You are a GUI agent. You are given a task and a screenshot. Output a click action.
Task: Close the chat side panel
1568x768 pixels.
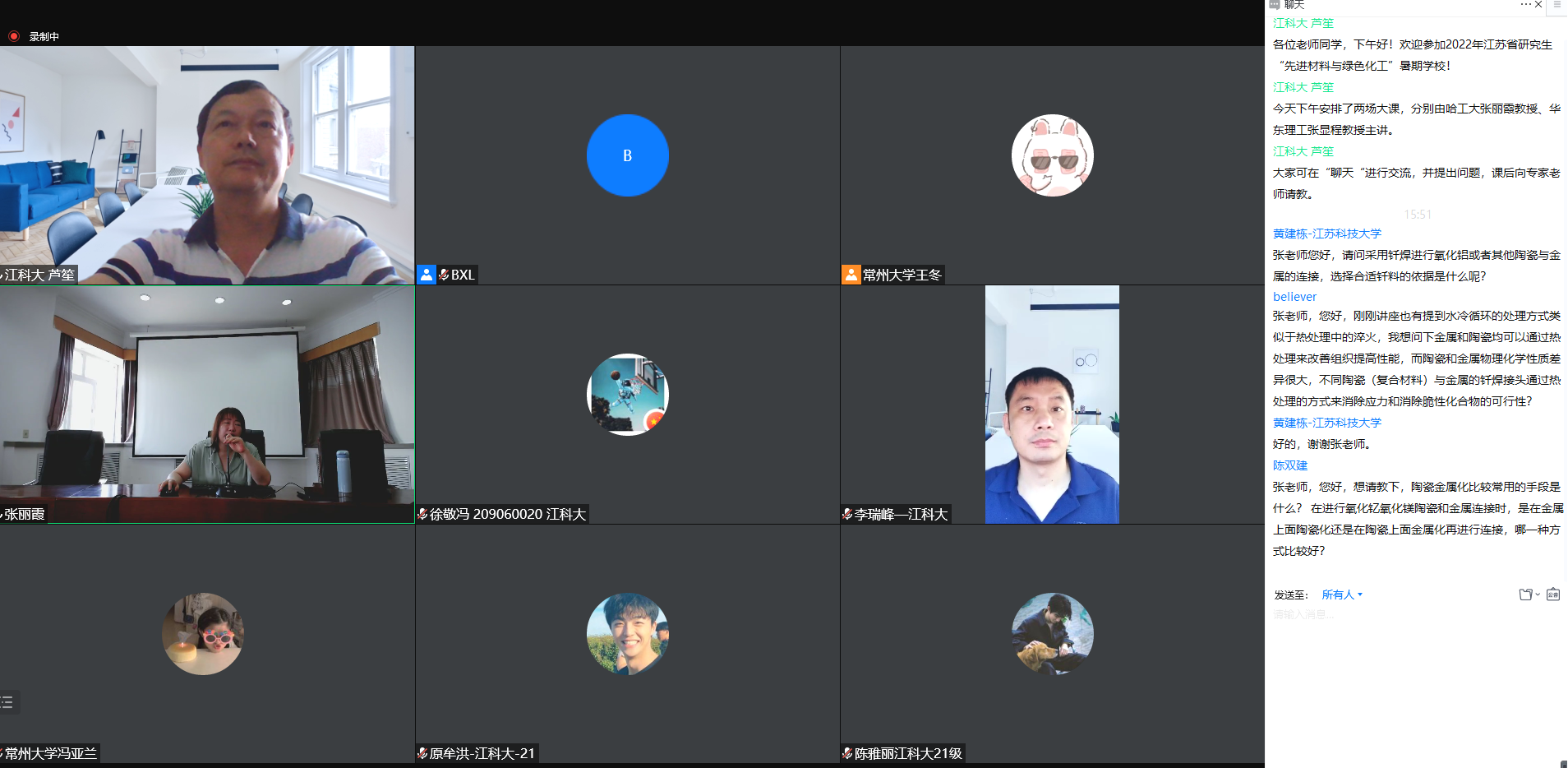[1538, 5]
